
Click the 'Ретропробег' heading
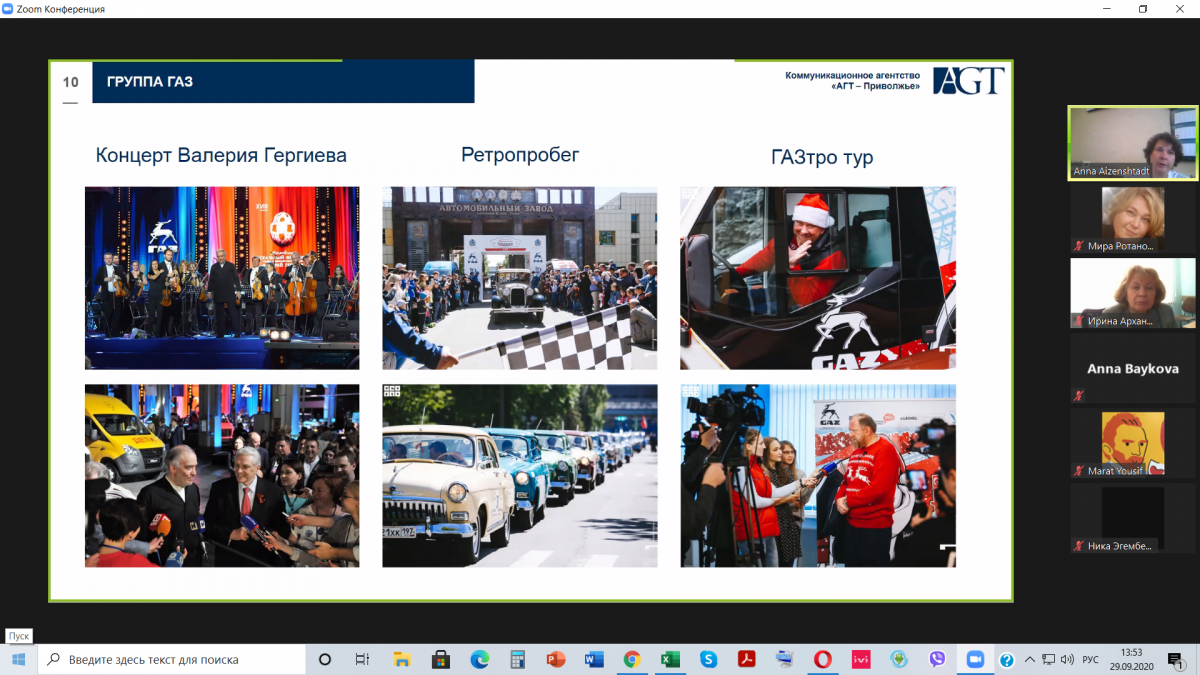pyautogui.click(x=520, y=154)
